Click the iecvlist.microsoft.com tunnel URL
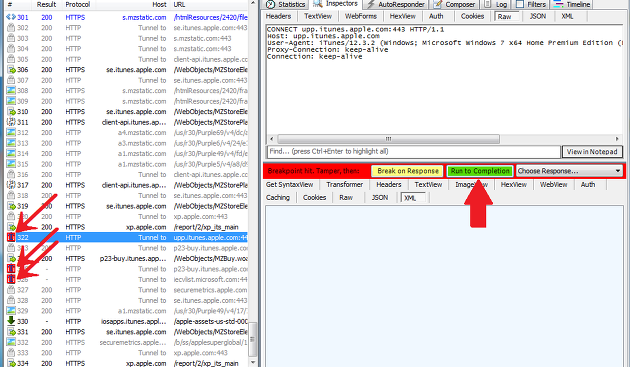Viewport: 630px width, 367px height. click(211, 279)
